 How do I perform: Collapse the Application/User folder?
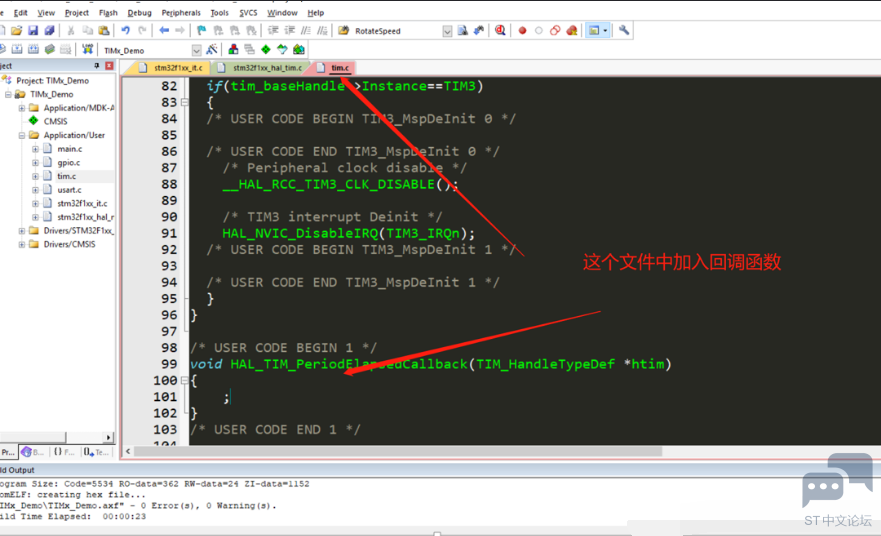click(21, 135)
